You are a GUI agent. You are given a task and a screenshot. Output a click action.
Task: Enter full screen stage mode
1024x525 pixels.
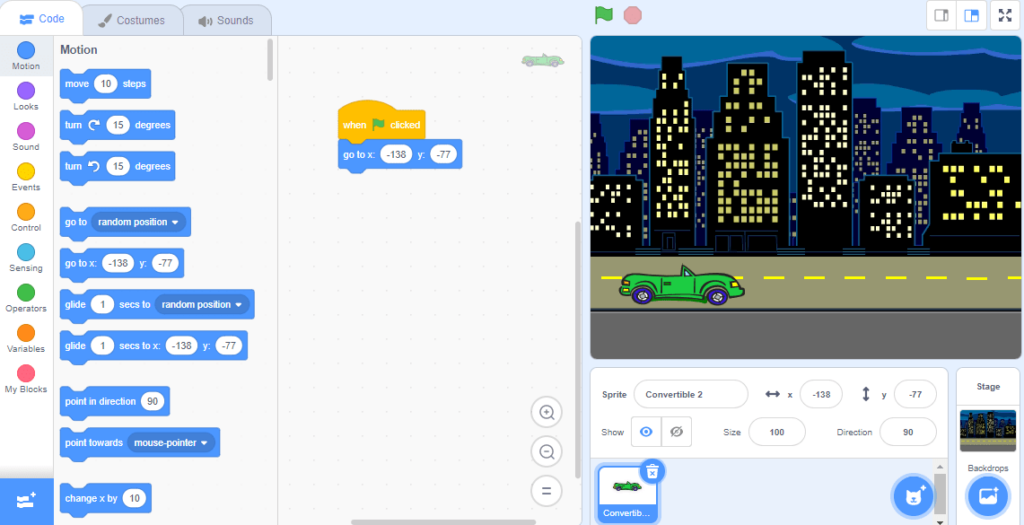1003,15
